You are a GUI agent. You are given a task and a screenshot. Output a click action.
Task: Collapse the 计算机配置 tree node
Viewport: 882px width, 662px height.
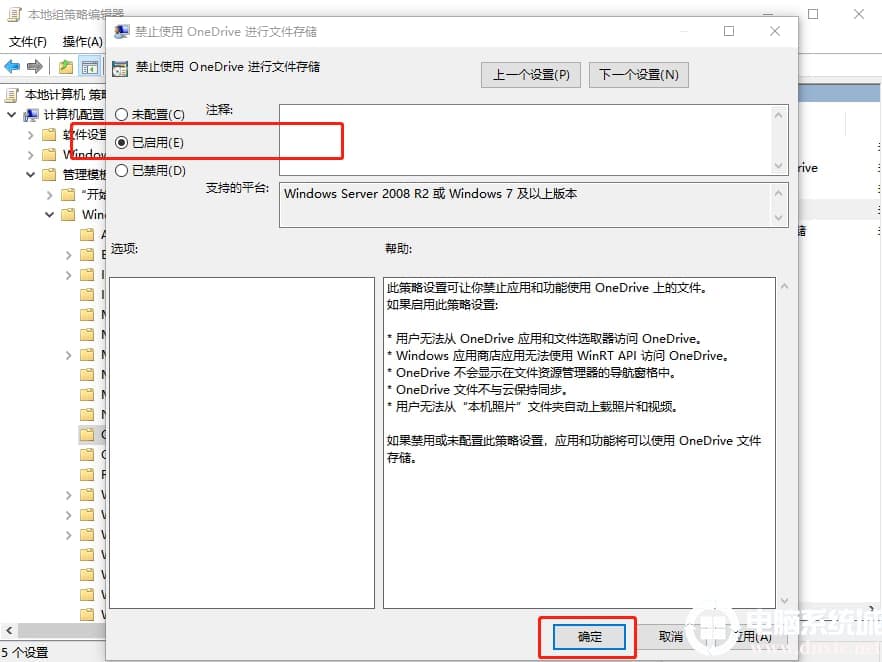[11, 115]
